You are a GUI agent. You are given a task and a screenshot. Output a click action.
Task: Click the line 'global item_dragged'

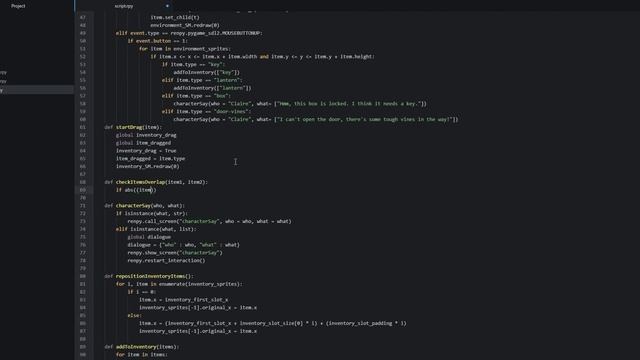tap(143, 143)
